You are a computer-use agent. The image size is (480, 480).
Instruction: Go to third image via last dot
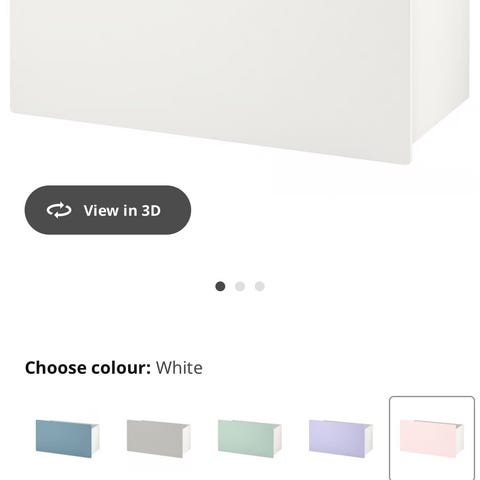pyautogui.click(x=260, y=286)
